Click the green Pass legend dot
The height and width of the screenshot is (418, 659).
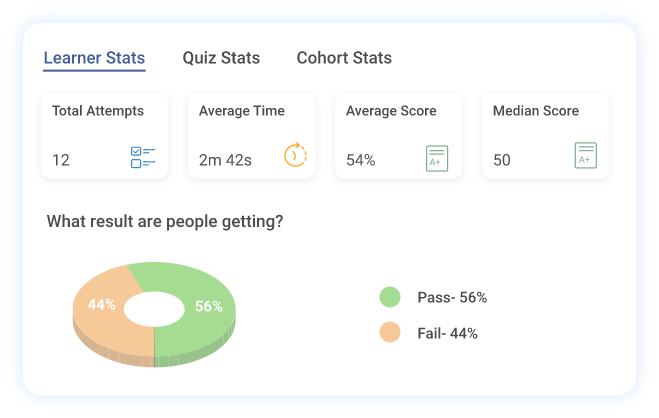(x=390, y=297)
